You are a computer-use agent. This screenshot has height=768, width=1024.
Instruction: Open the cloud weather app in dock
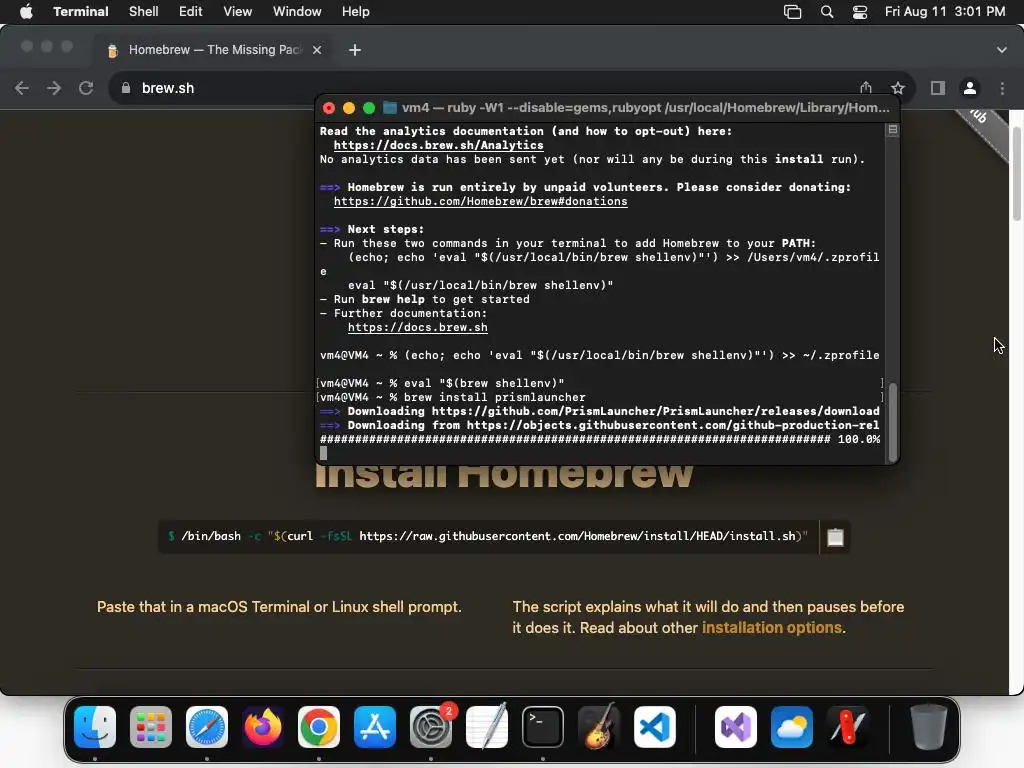coord(792,727)
